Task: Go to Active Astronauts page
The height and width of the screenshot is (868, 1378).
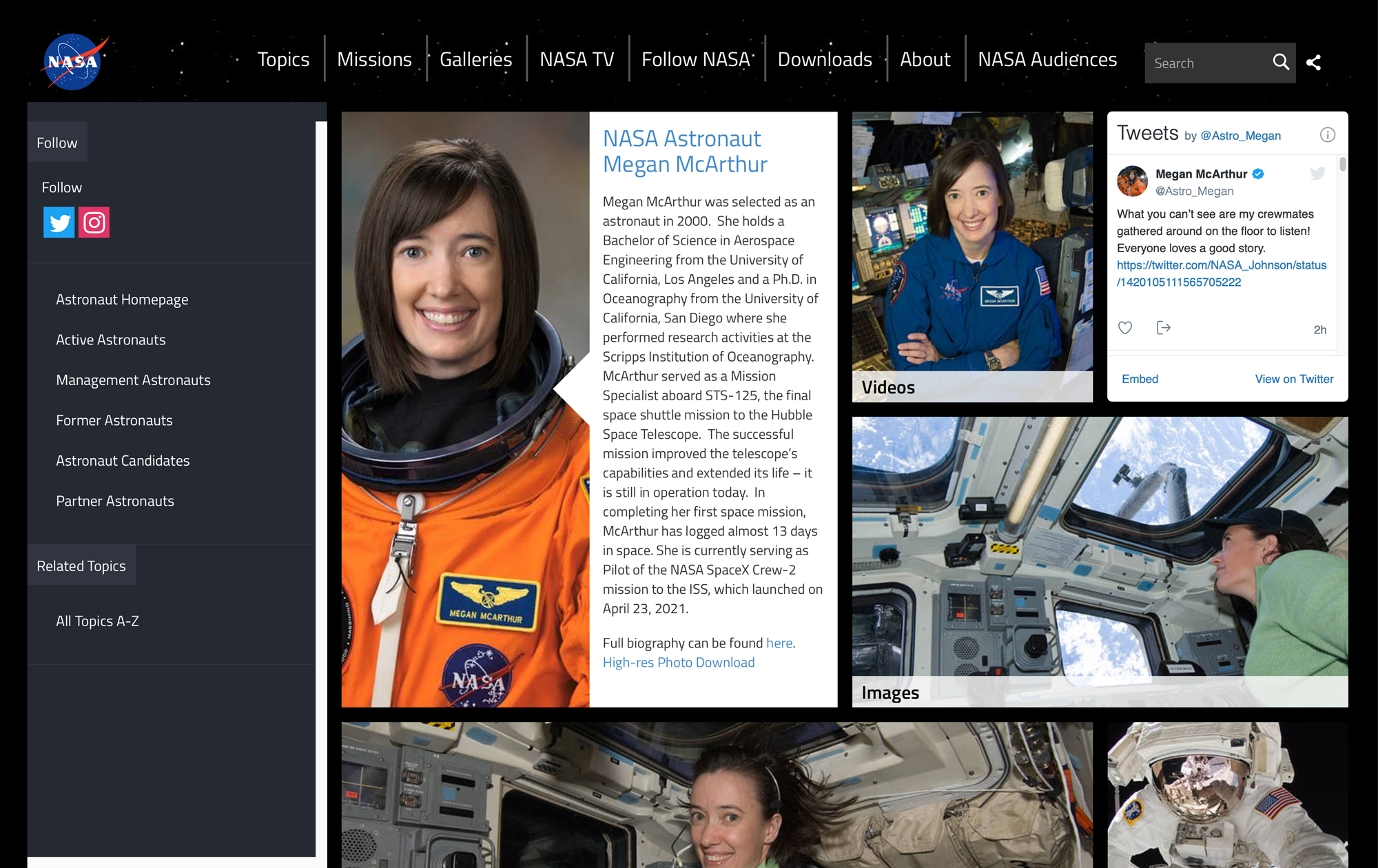Action: [111, 340]
